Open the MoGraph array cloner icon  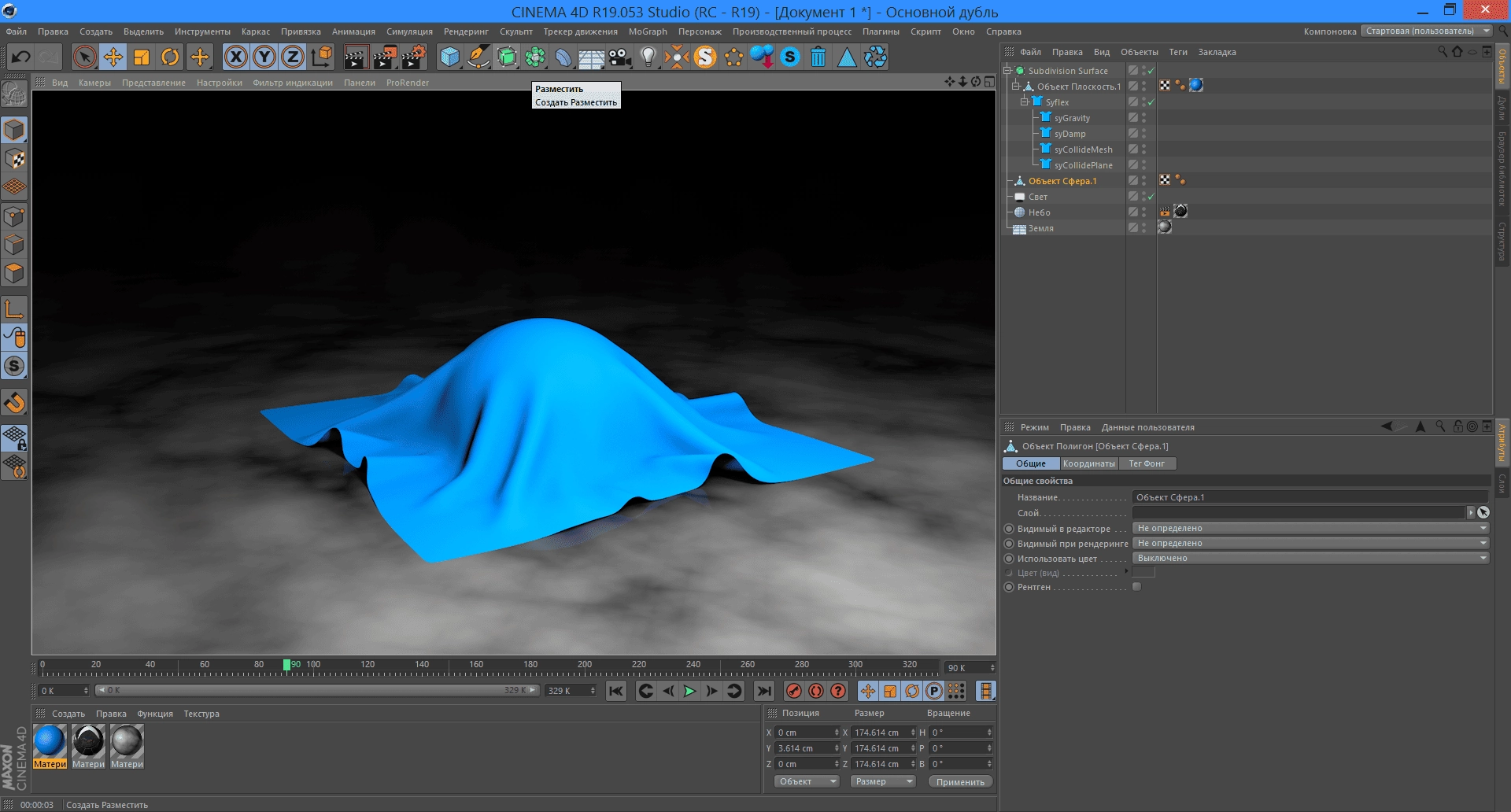(x=535, y=57)
